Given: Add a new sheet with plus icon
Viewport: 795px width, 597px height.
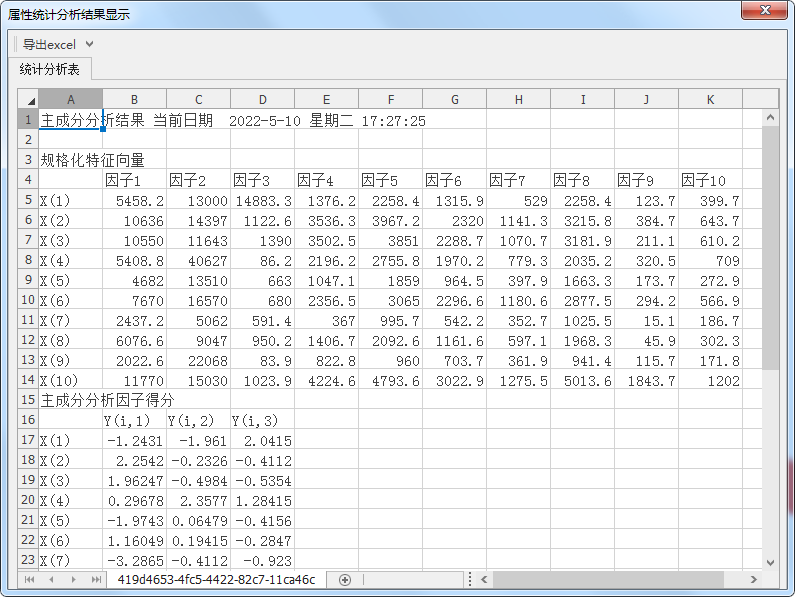Looking at the screenshot, I should pos(345,580).
